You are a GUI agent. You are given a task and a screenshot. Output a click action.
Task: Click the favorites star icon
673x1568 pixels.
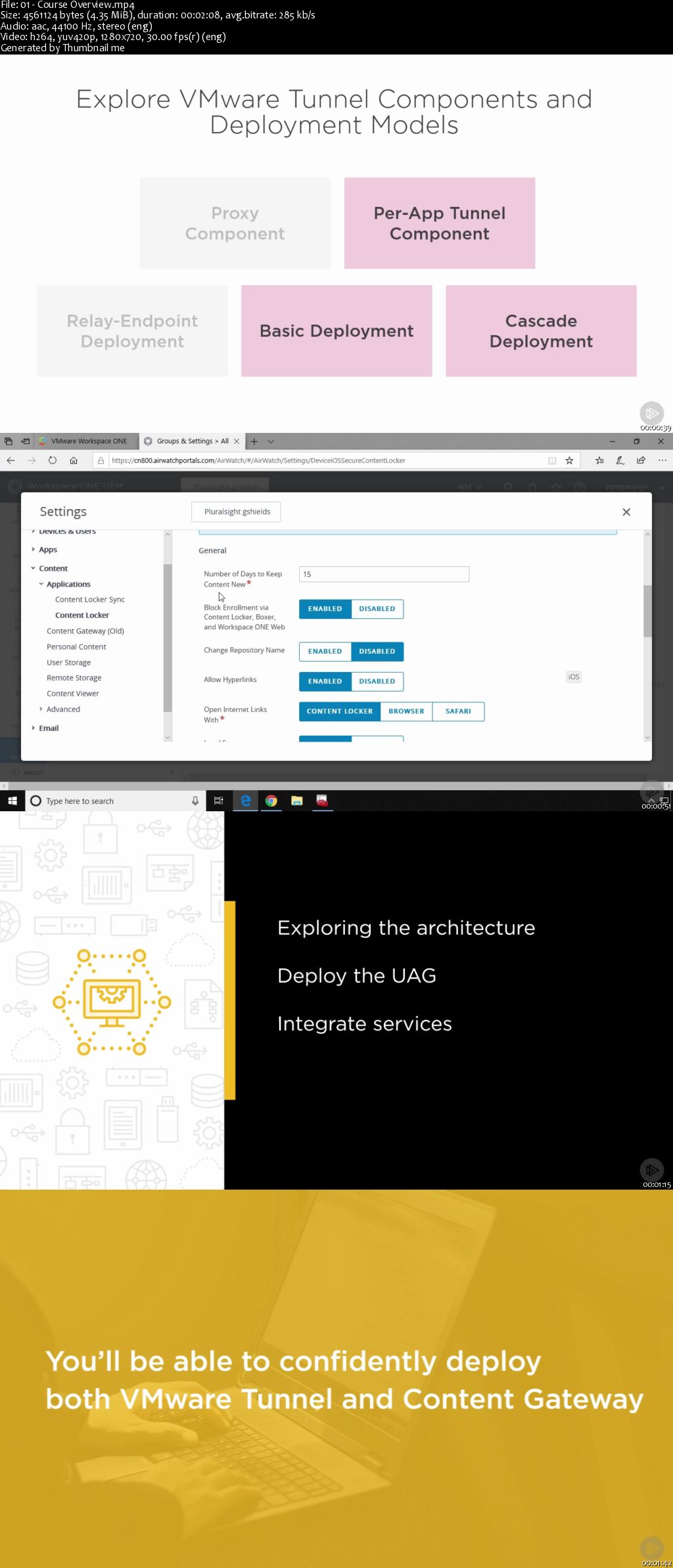coord(569,460)
